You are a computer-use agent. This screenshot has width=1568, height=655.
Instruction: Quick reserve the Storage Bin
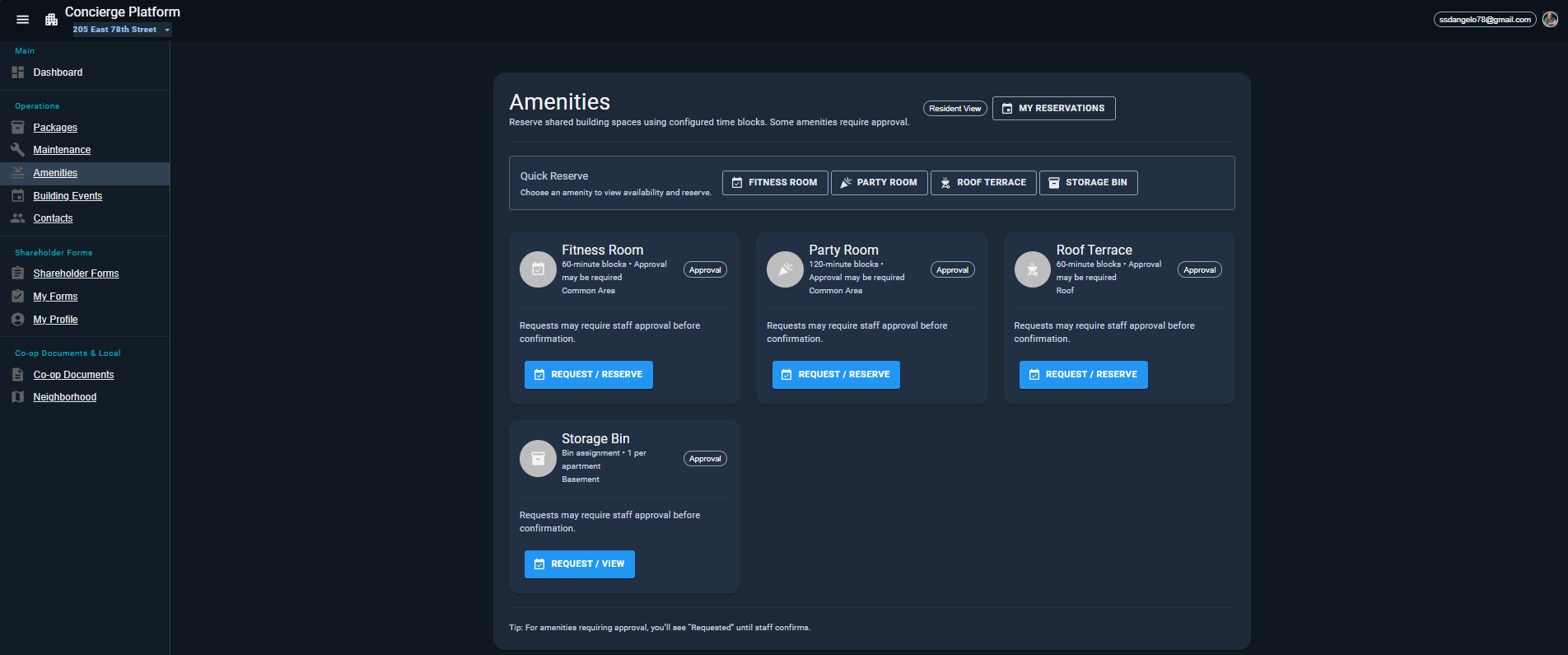(x=1088, y=183)
